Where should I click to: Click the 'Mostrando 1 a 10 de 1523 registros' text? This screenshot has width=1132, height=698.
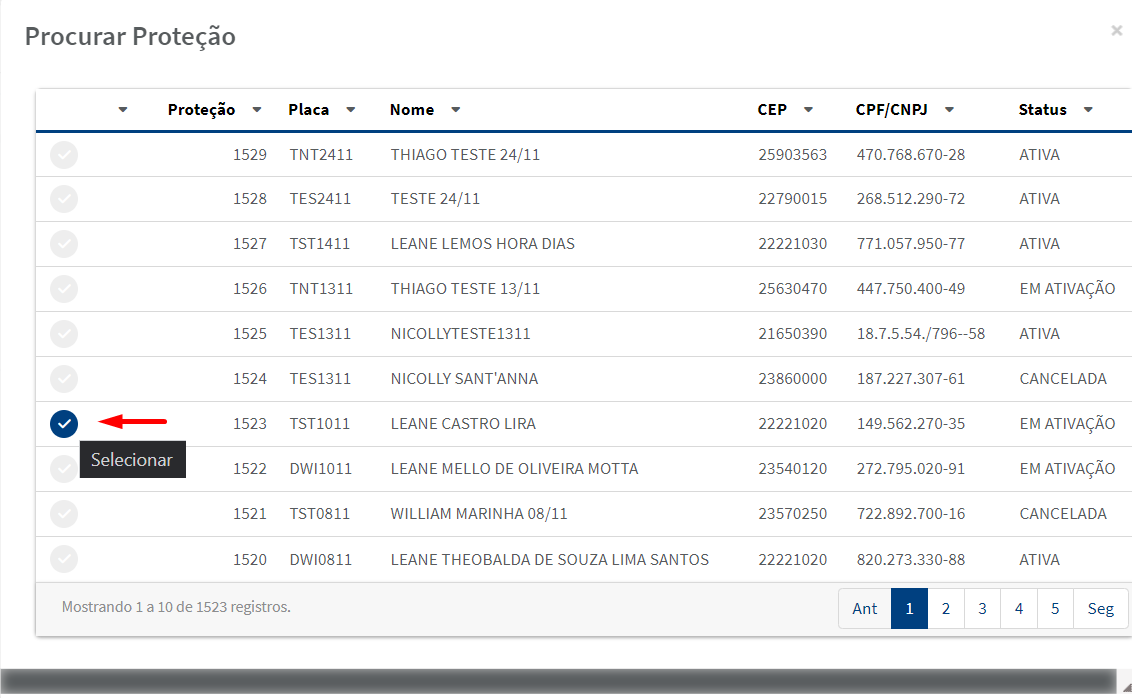176,607
